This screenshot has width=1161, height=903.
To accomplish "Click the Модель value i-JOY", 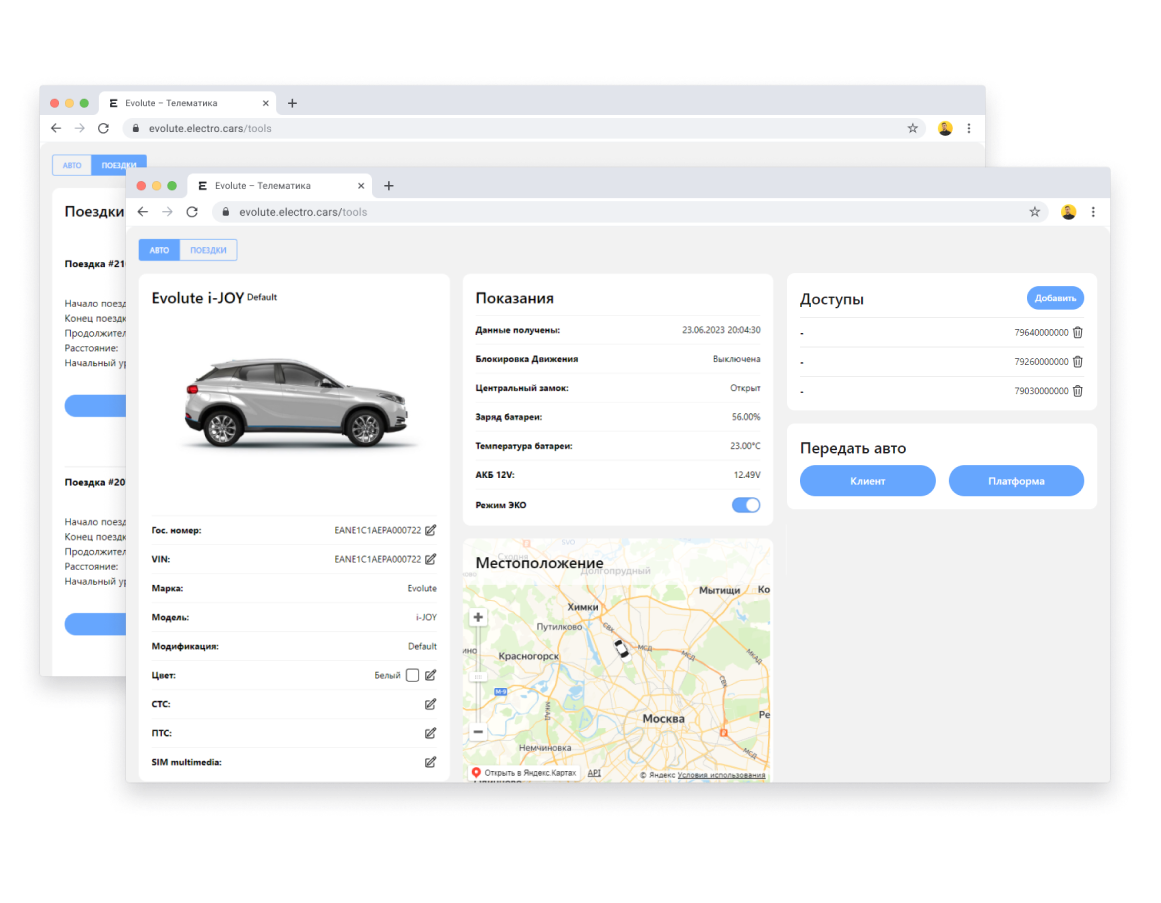I will 426,617.
